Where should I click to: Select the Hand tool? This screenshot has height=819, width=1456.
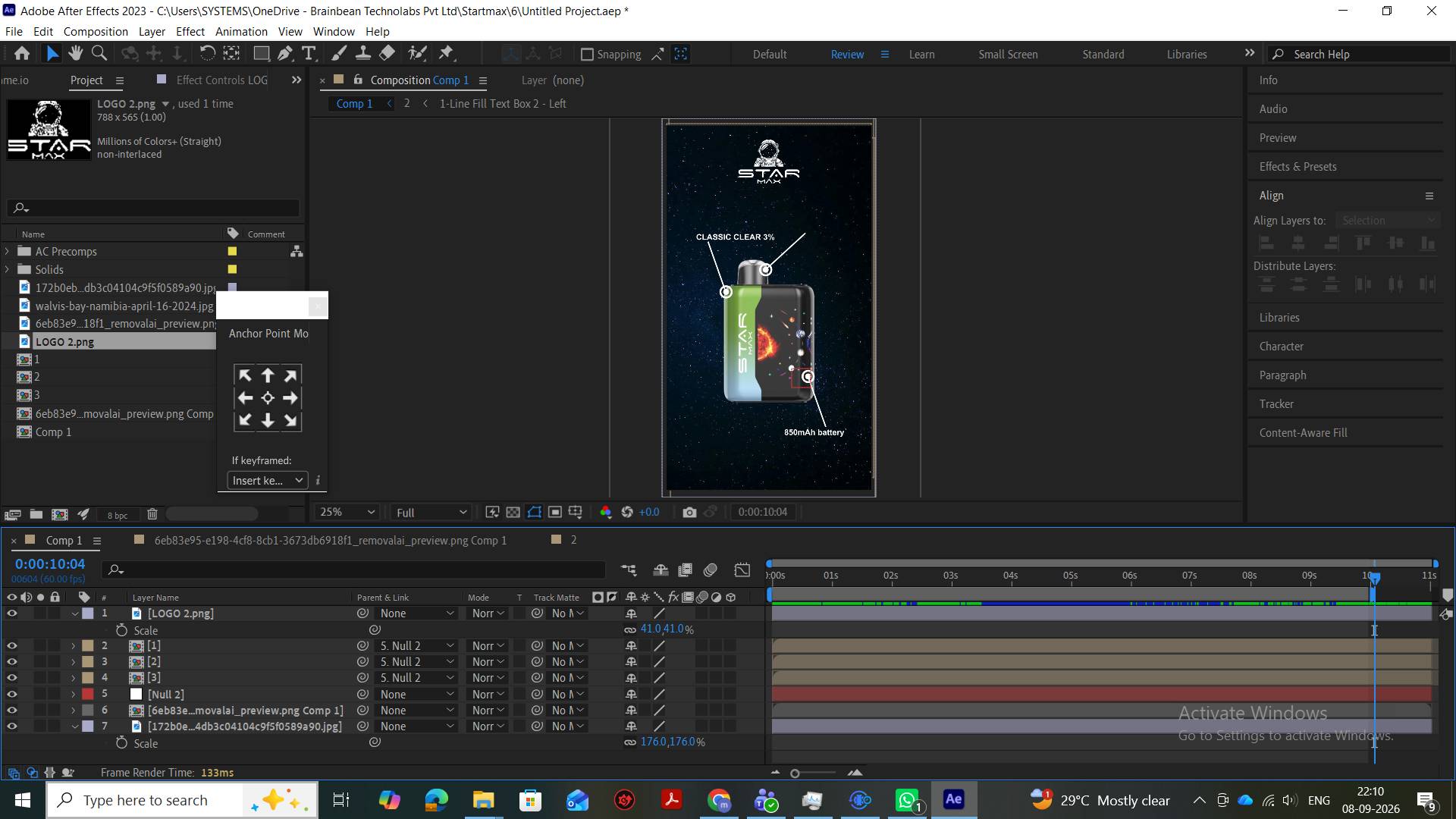[x=75, y=53]
